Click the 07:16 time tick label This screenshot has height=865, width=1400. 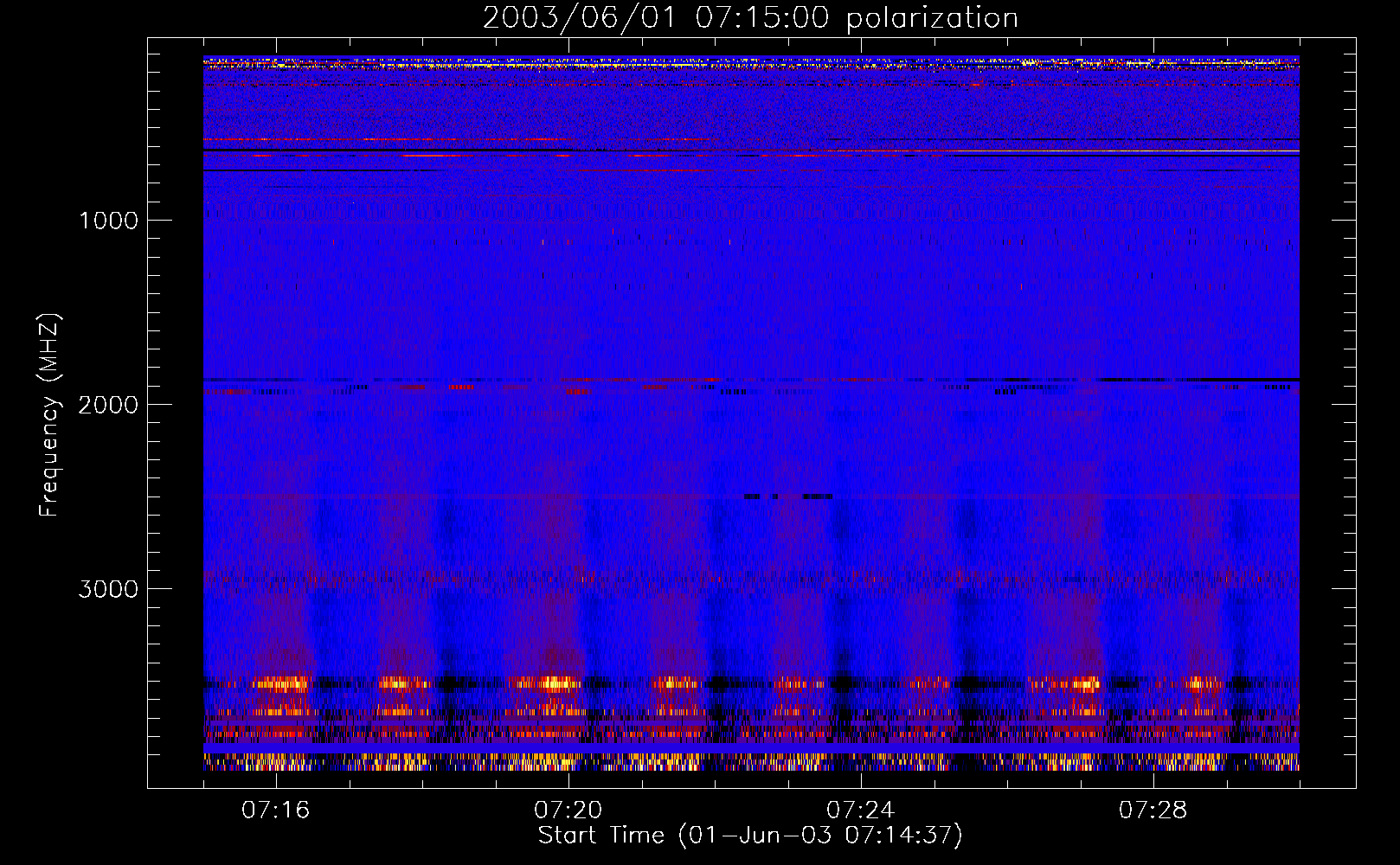point(276,811)
